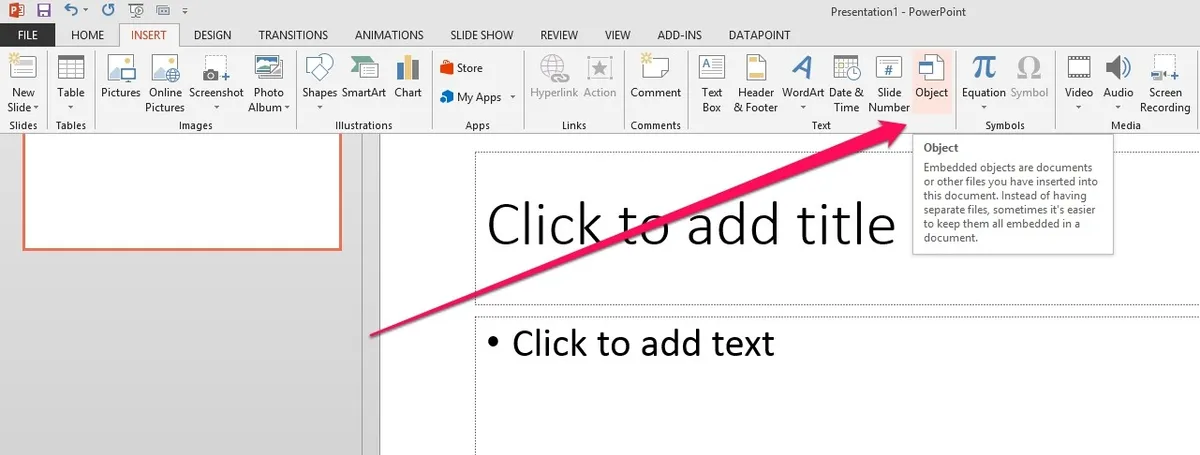This screenshot has width=1200, height=455.
Task: Insert Date & Time
Action: click(x=846, y=83)
